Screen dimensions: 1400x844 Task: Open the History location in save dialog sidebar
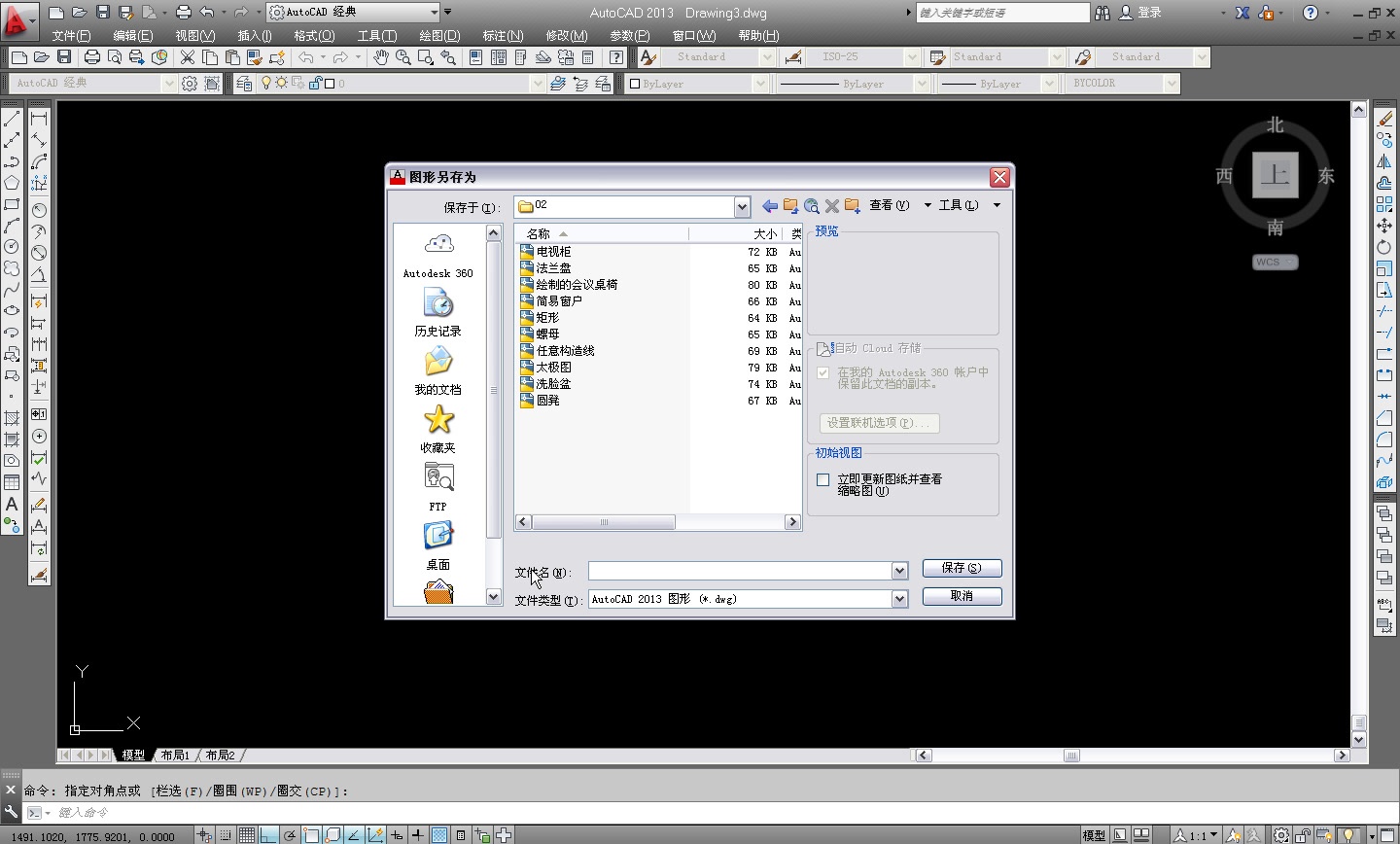click(438, 314)
